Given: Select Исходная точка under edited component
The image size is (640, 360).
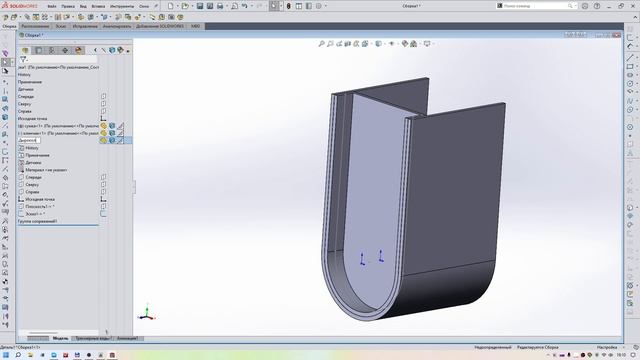Looking at the screenshot, I should [x=40, y=199].
